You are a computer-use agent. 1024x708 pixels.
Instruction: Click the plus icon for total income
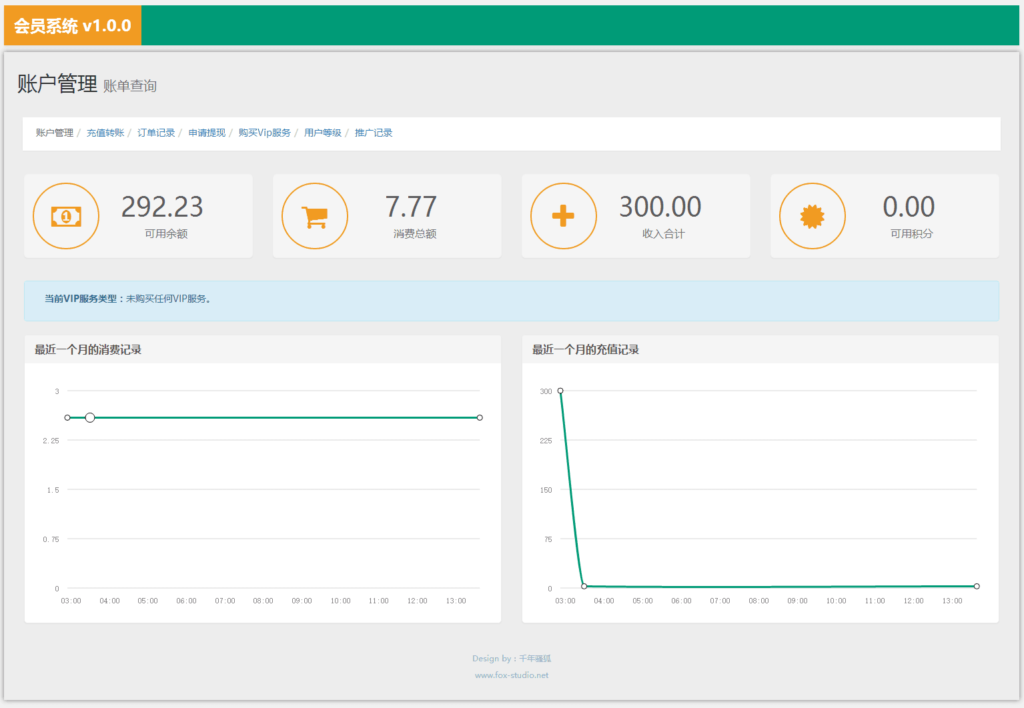click(x=563, y=216)
